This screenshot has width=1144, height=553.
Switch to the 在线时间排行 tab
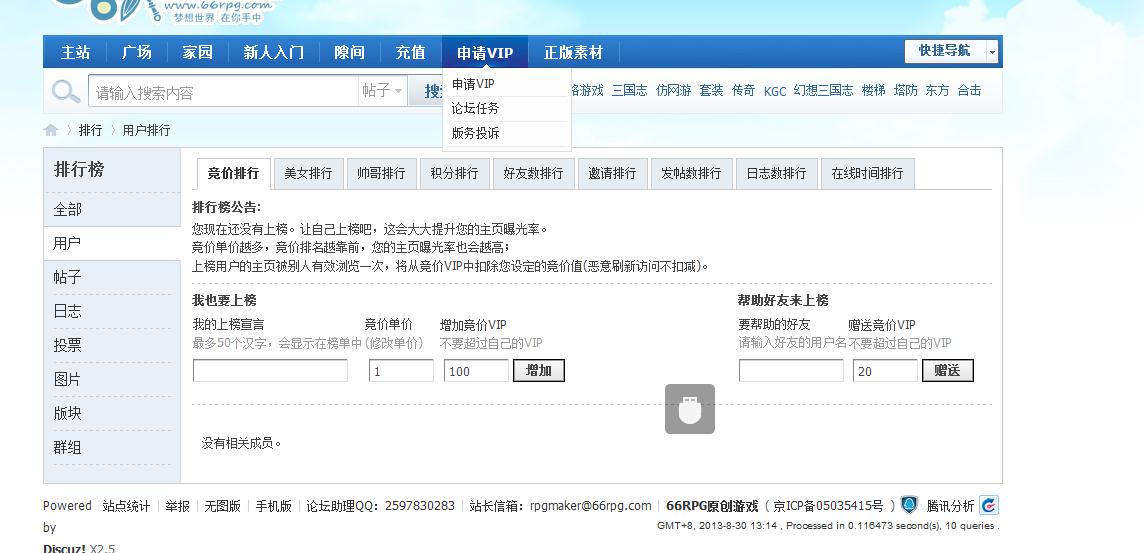pyautogui.click(x=867, y=174)
